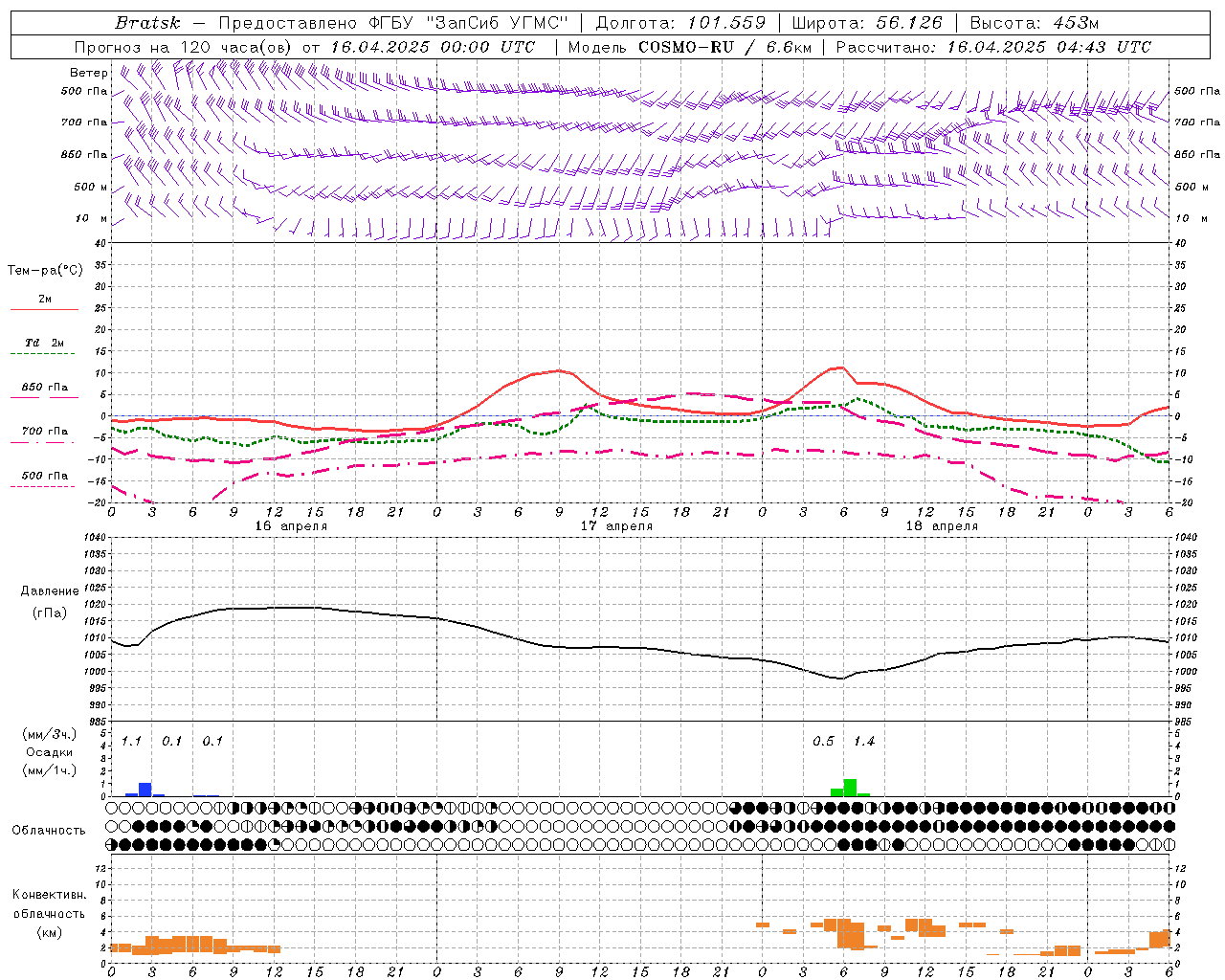Click the 'Конвективн.' convective label
Screen dimensions: 1225x980
click(x=50, y=895)
